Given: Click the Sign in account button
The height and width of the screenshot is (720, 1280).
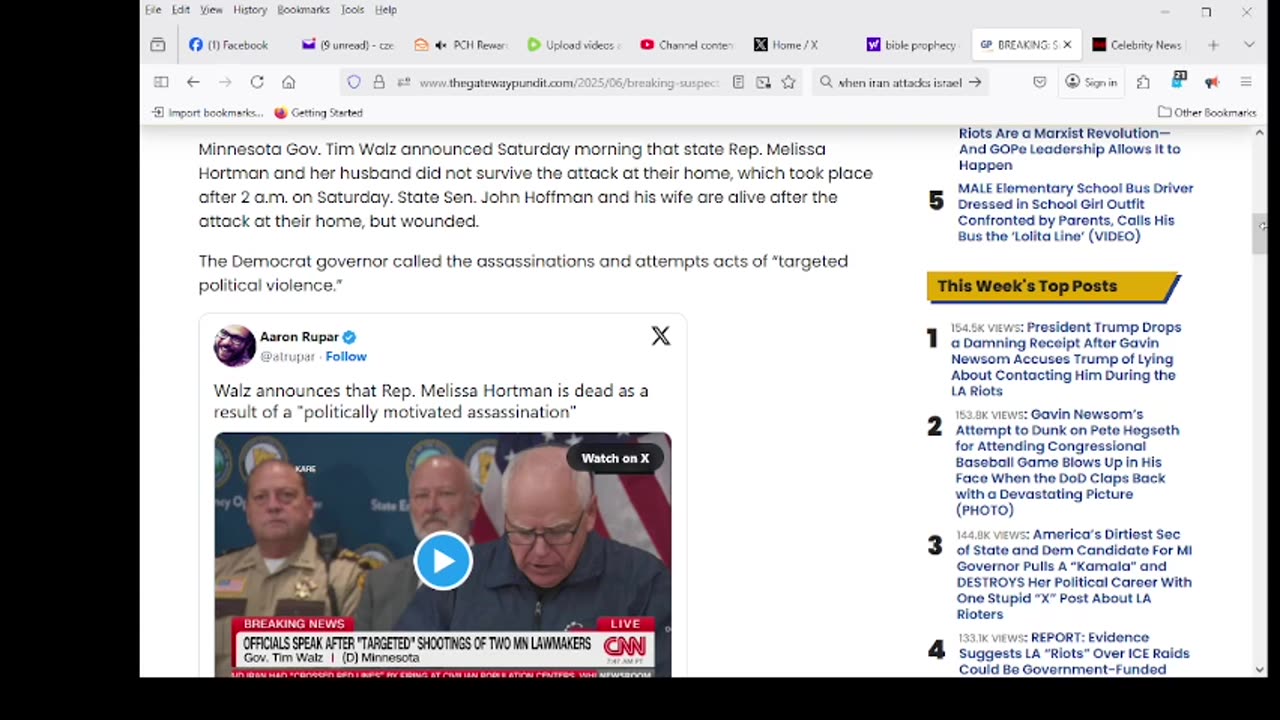Looking at the screenshot, I should pyautogui.click(x=1091, y=82).
